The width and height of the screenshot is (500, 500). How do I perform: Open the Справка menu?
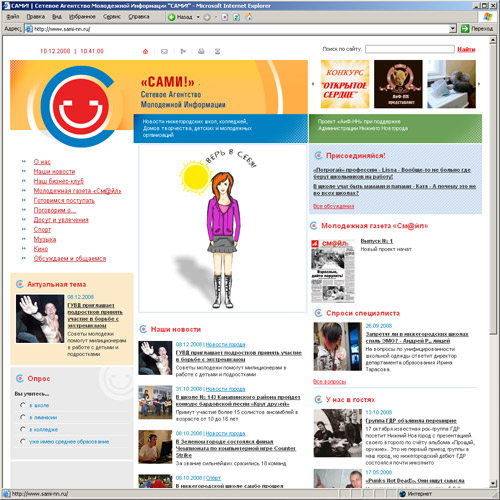pyautogui.click(x=139, y=17)
